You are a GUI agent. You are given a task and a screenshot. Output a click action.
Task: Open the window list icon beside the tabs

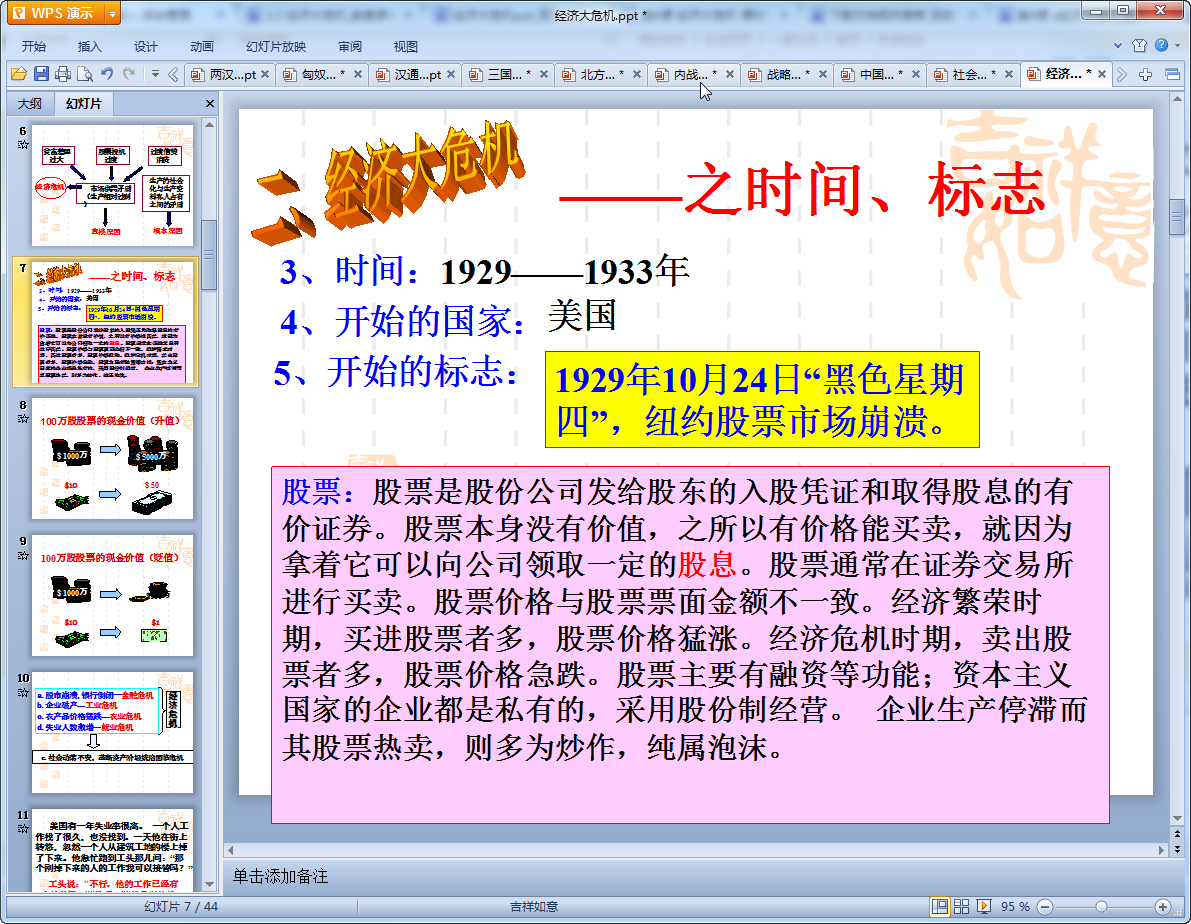[1172, 74]
